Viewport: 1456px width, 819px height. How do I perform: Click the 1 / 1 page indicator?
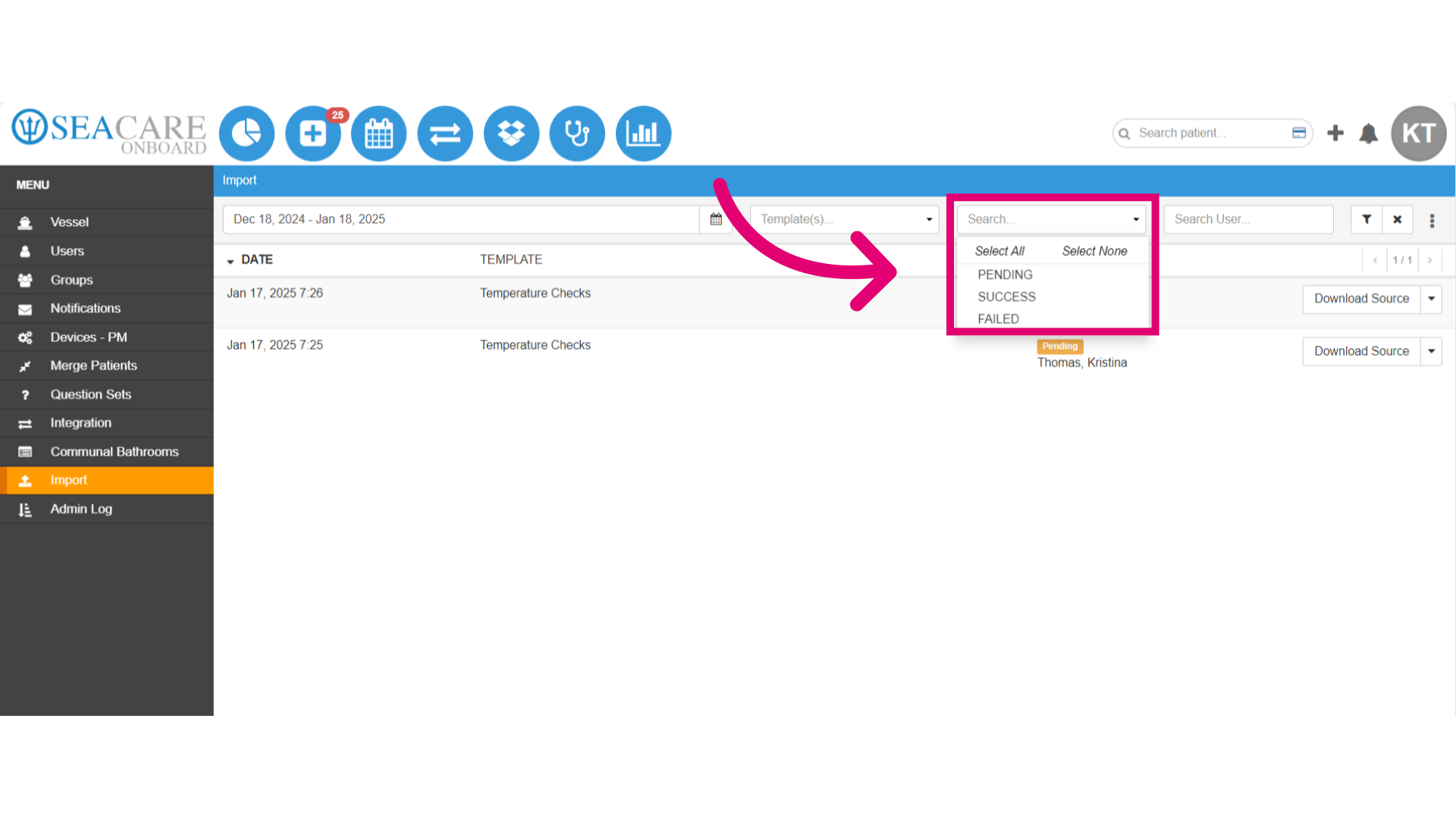[1402, 260]
